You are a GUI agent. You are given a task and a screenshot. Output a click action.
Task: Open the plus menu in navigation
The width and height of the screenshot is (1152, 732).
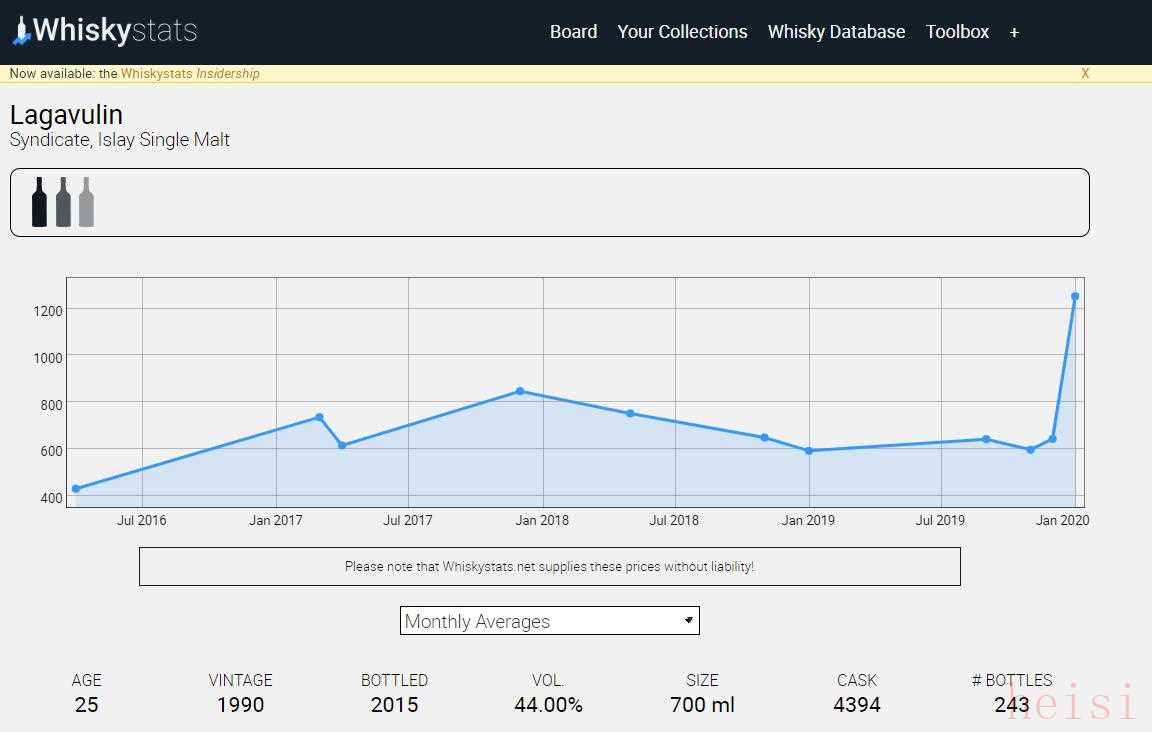(1014, 32)
